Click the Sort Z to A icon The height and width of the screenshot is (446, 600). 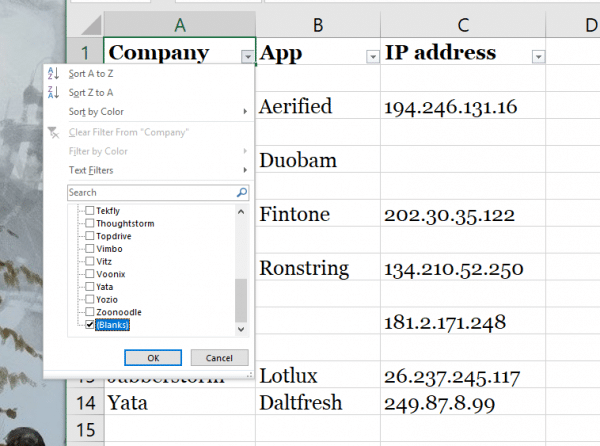point(54,92)
